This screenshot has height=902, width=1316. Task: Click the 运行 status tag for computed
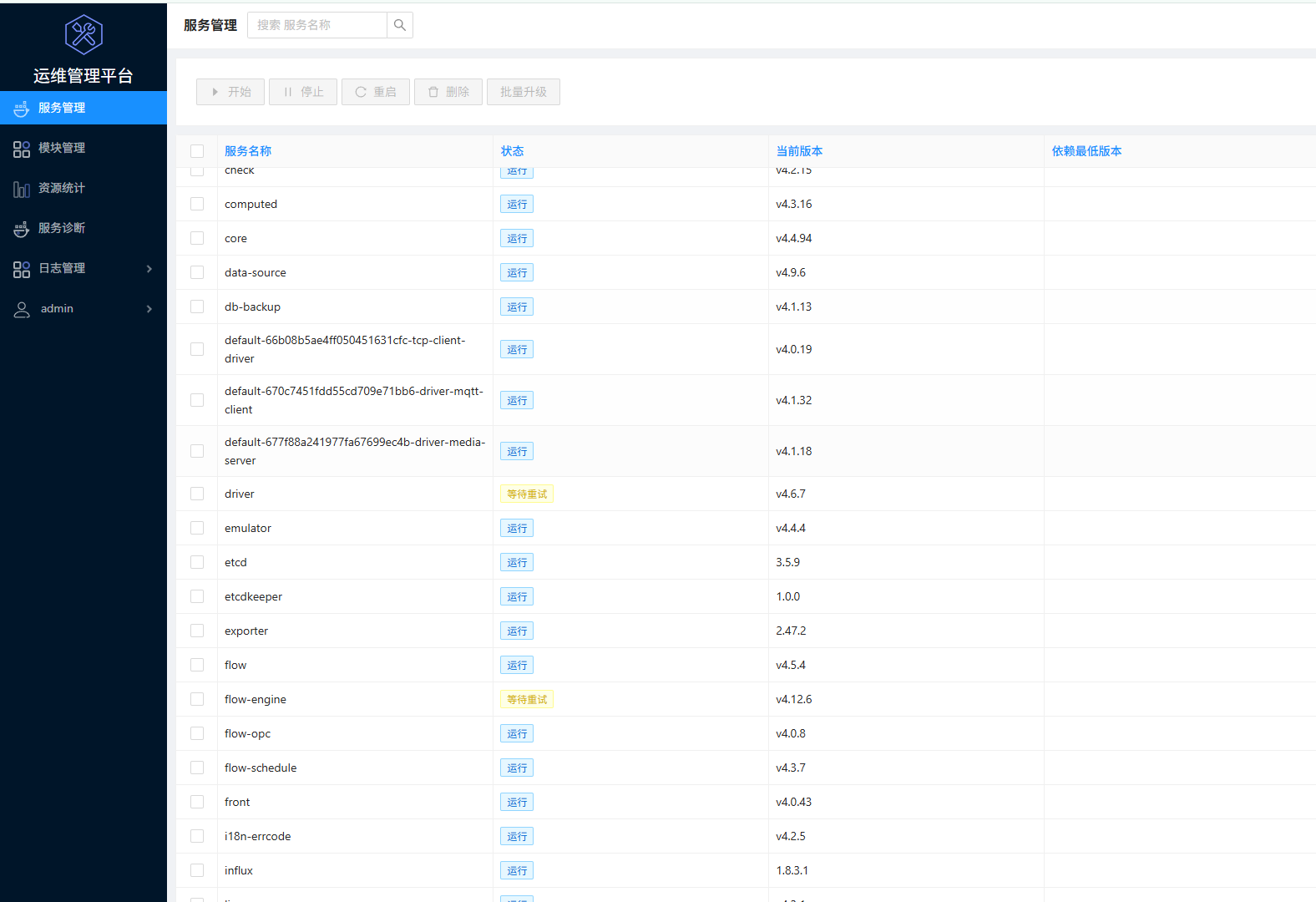click(x=517, y=204)
